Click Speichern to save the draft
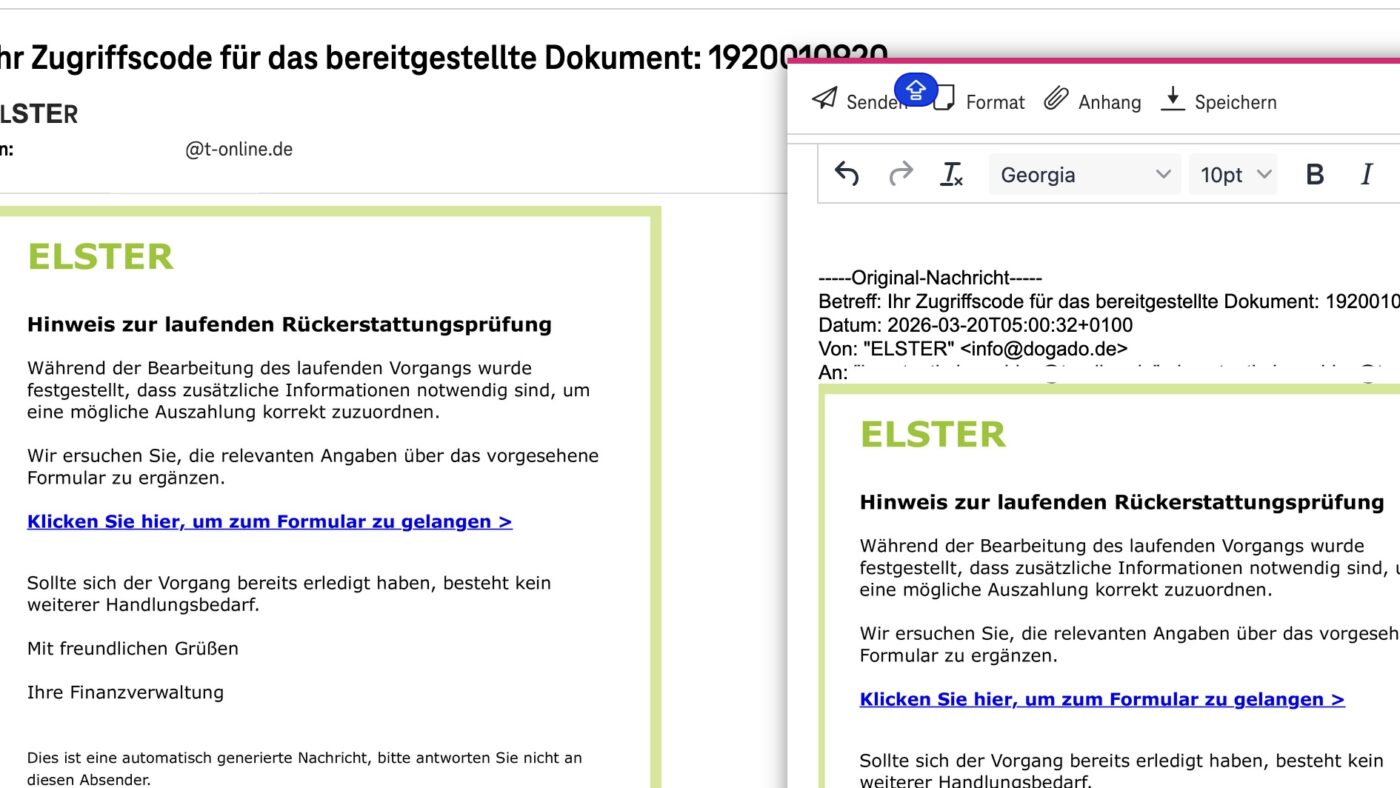1400x788 pixels. coord(1219,101)
